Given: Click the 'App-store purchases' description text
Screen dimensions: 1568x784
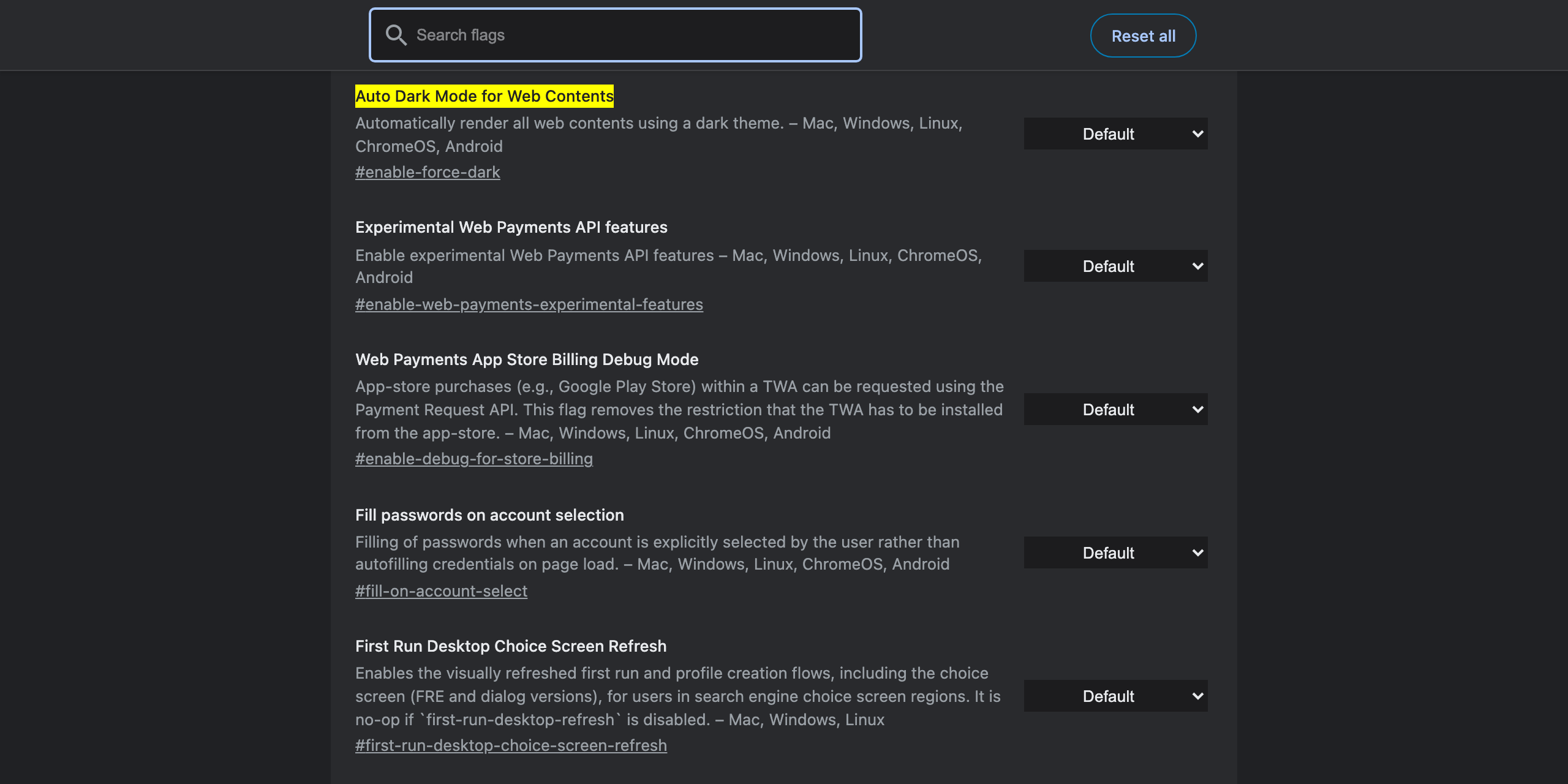Looking at the screenshot, I should [679, 410].
